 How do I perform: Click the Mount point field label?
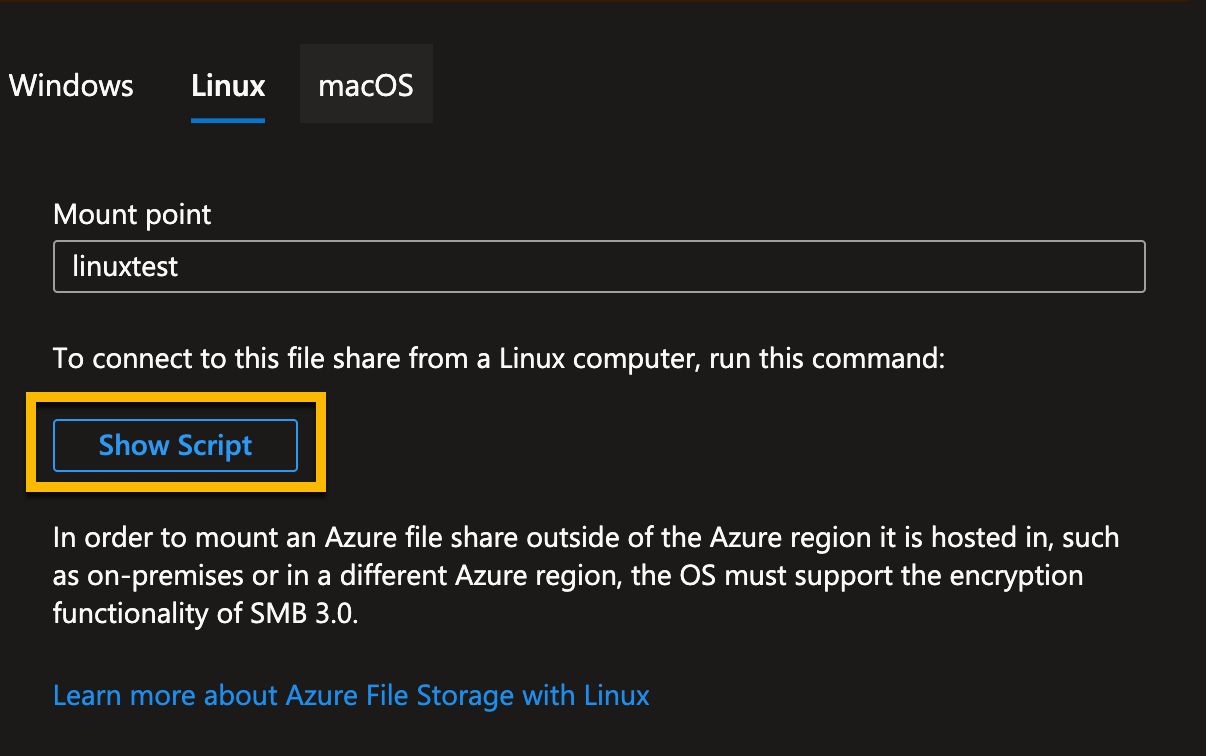(131, 214)
